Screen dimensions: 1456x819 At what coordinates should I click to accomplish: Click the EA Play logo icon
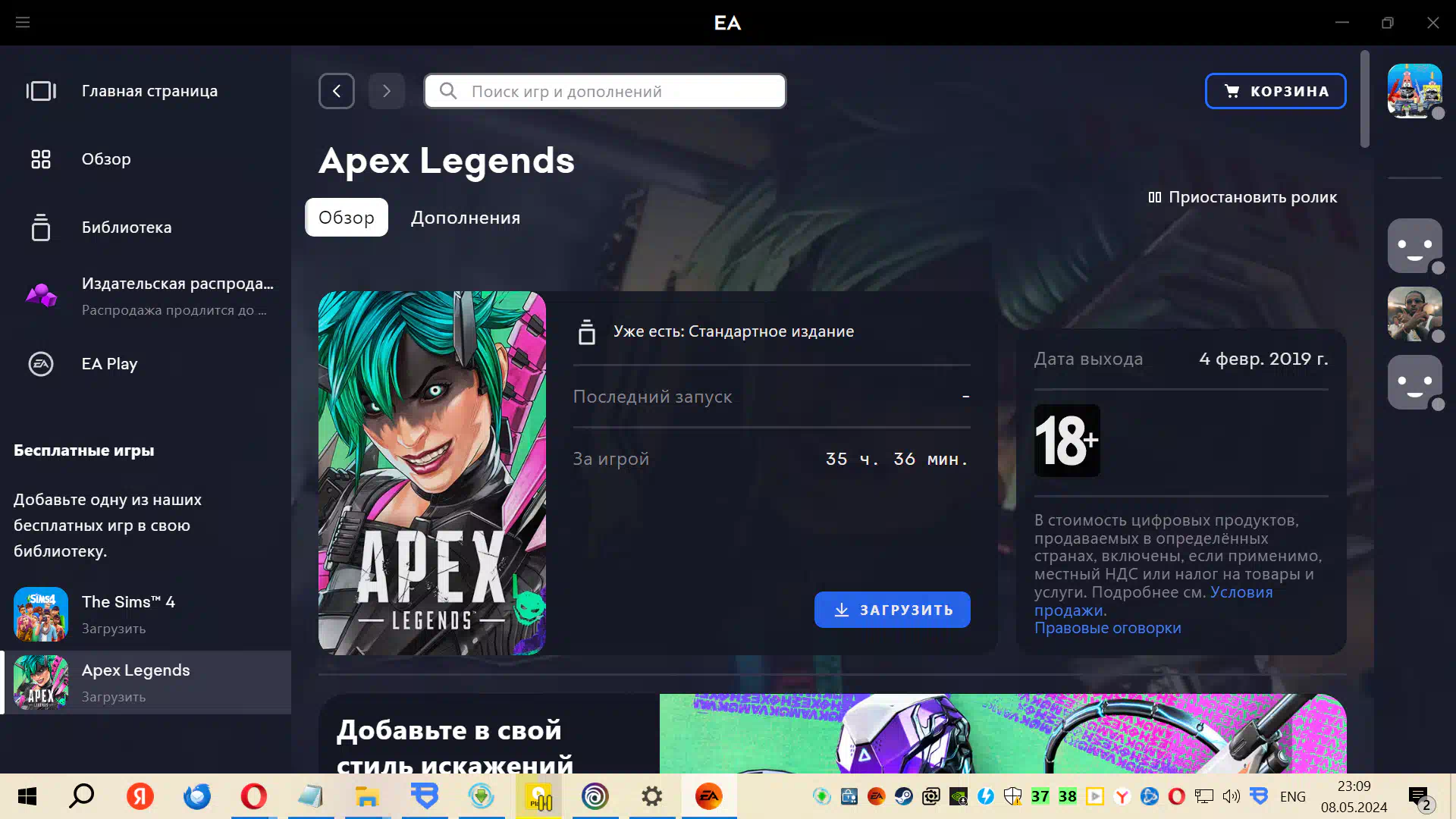41,364
